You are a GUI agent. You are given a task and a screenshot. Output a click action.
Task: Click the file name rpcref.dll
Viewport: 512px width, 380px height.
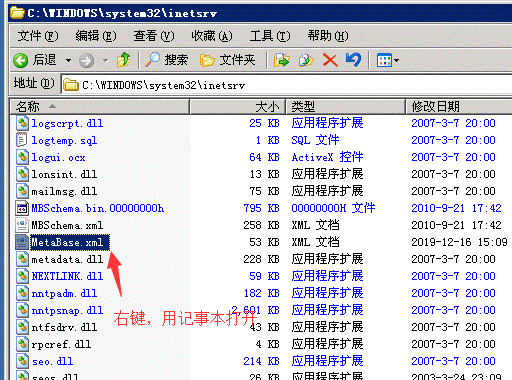tap(61, 344)
